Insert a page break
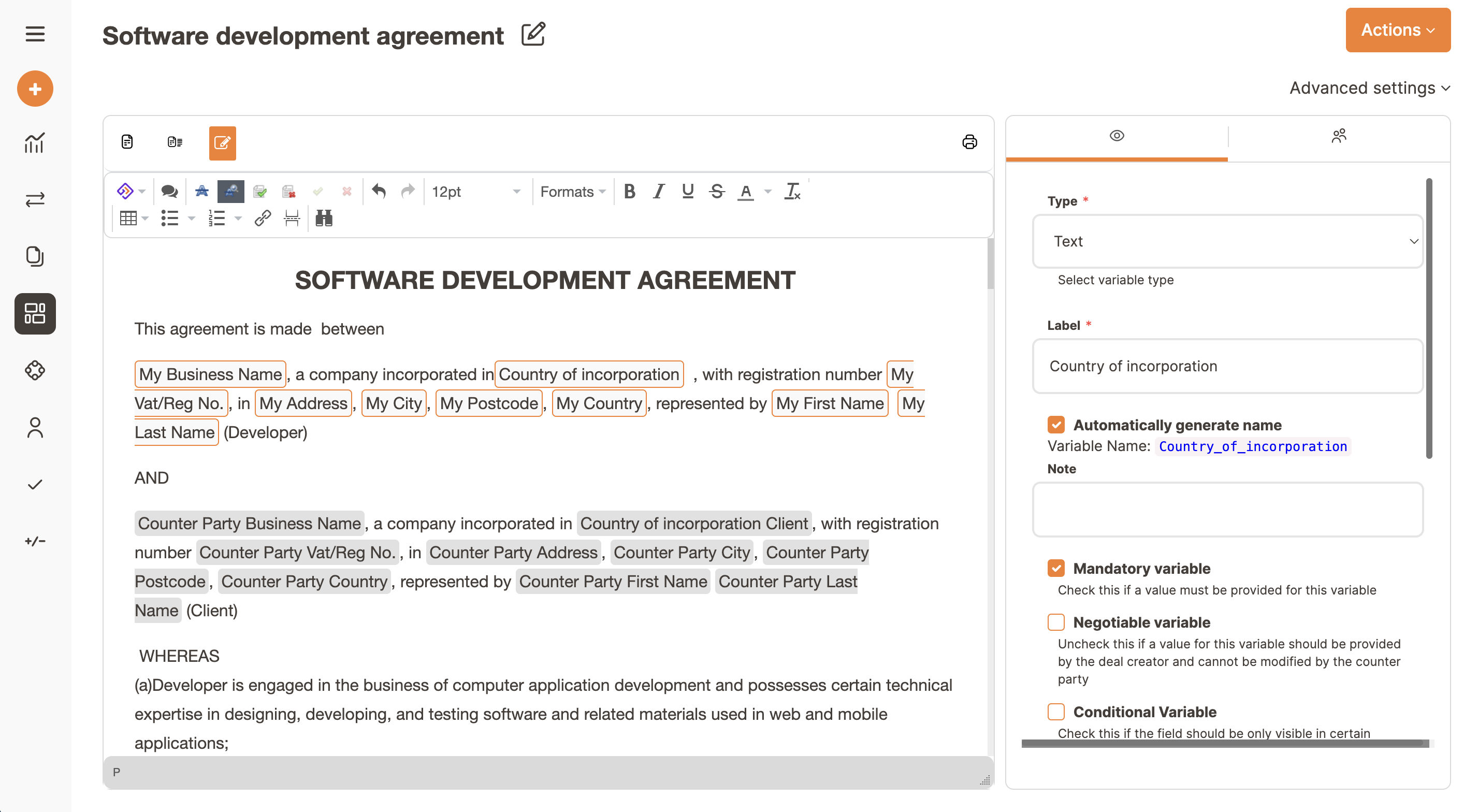This screenshot has width=1478, height=812. [292, 218]
